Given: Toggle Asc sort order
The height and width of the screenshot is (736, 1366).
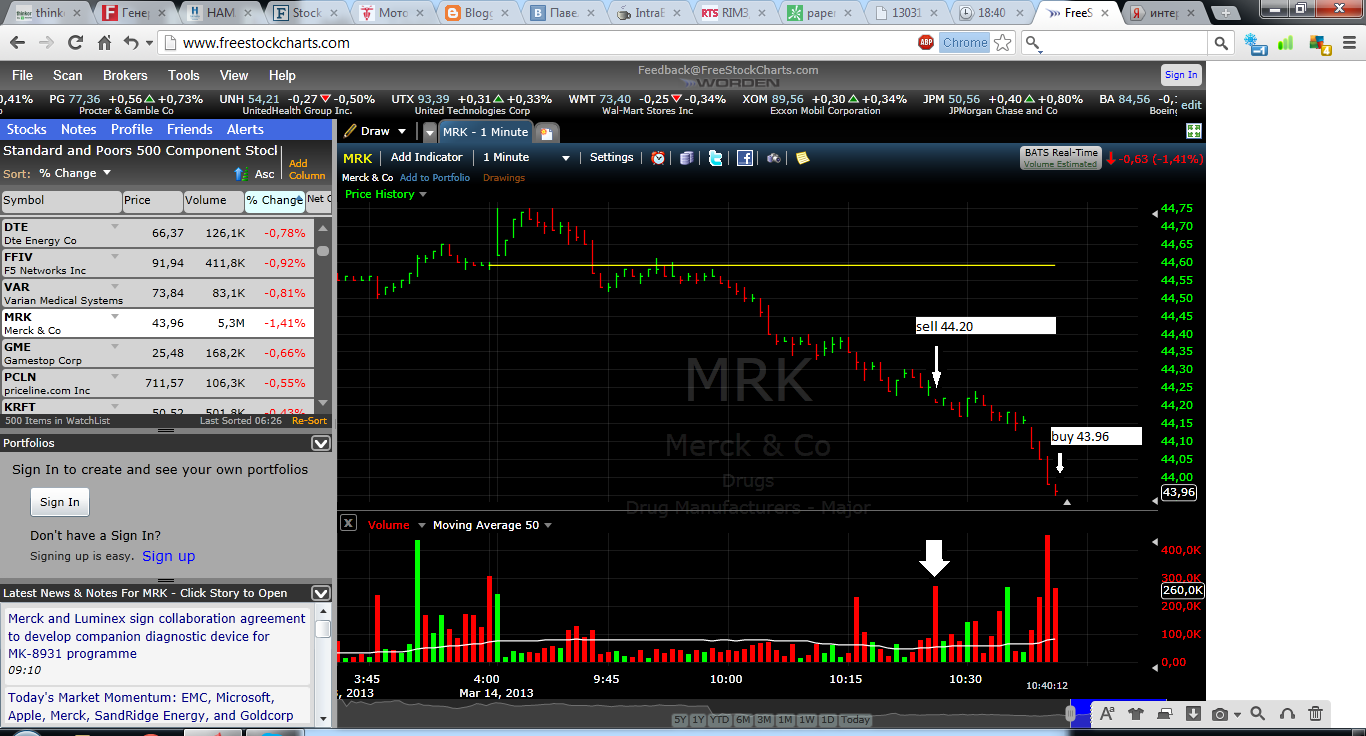Looking at the screenshot, I should click(255, 174).
